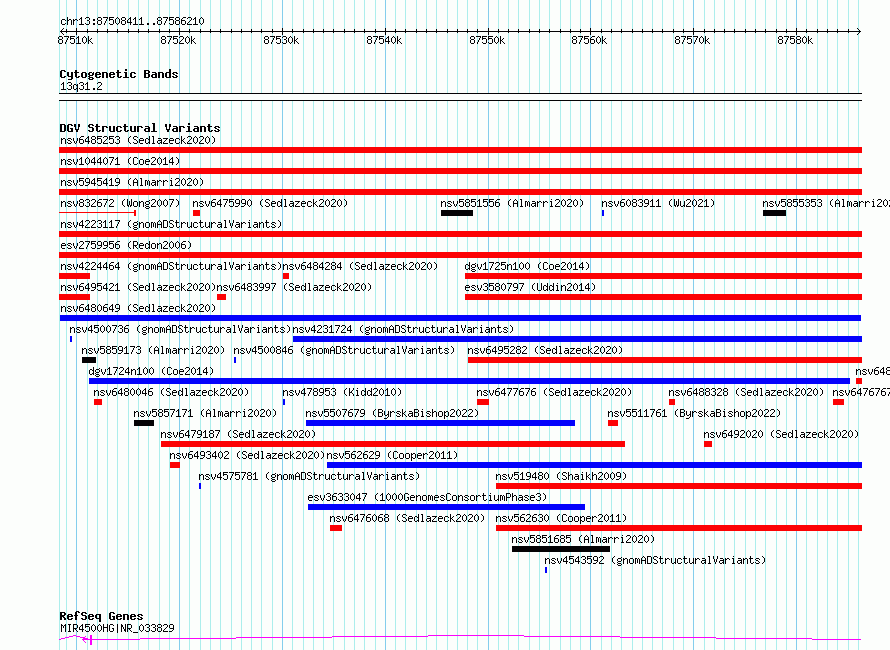Open dgv1725n100 (Coe2014) variant
Viewport: 890px width, 650px height.
click(x=527, y=266)
